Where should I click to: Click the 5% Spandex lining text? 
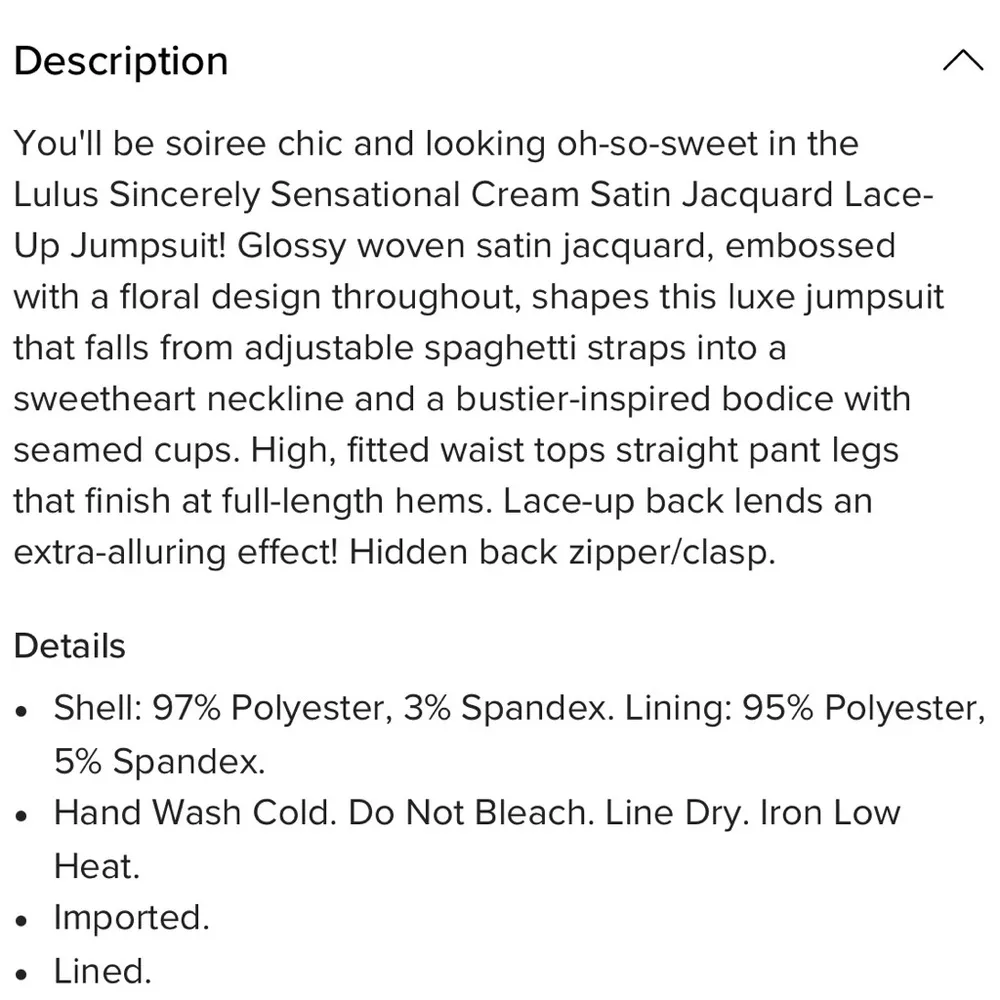coord(159,762)
